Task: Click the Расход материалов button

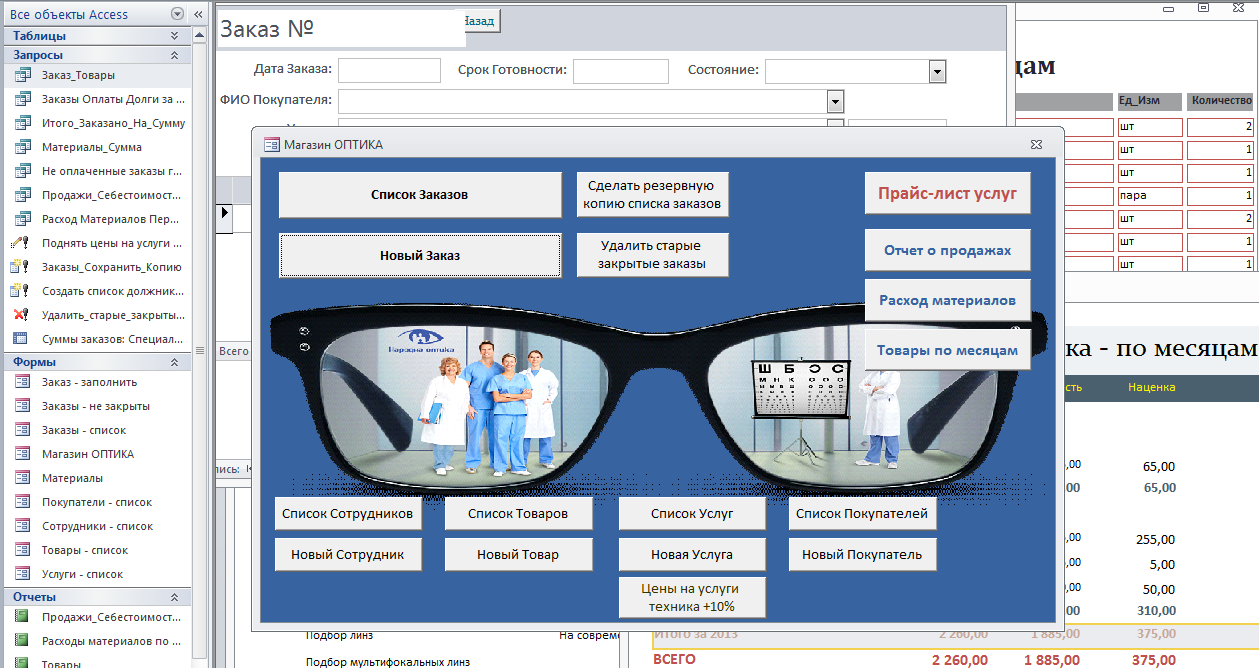Action: pyautogui.click(x=947, y=300)
